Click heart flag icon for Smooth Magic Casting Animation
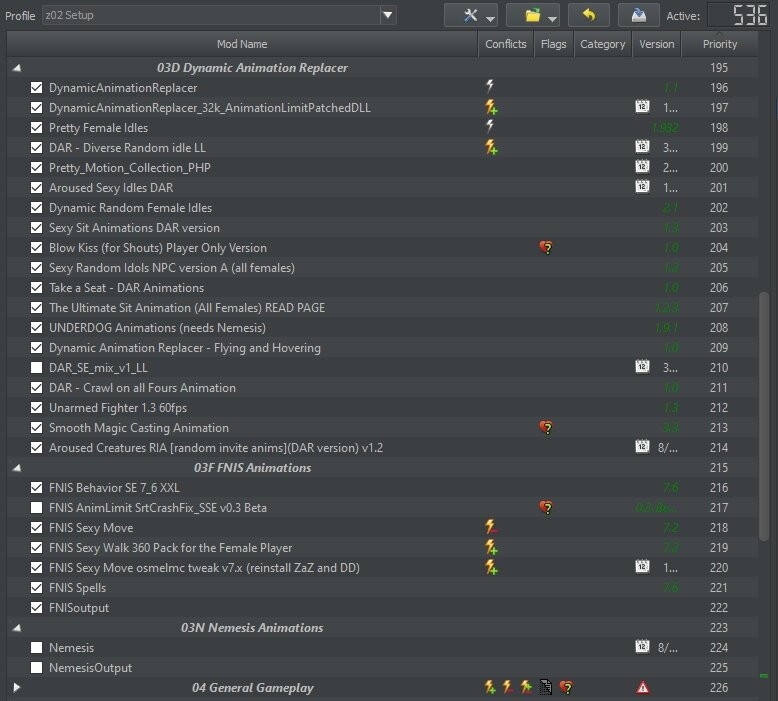This screenshot has height=701, width=778. pos(546,428)
